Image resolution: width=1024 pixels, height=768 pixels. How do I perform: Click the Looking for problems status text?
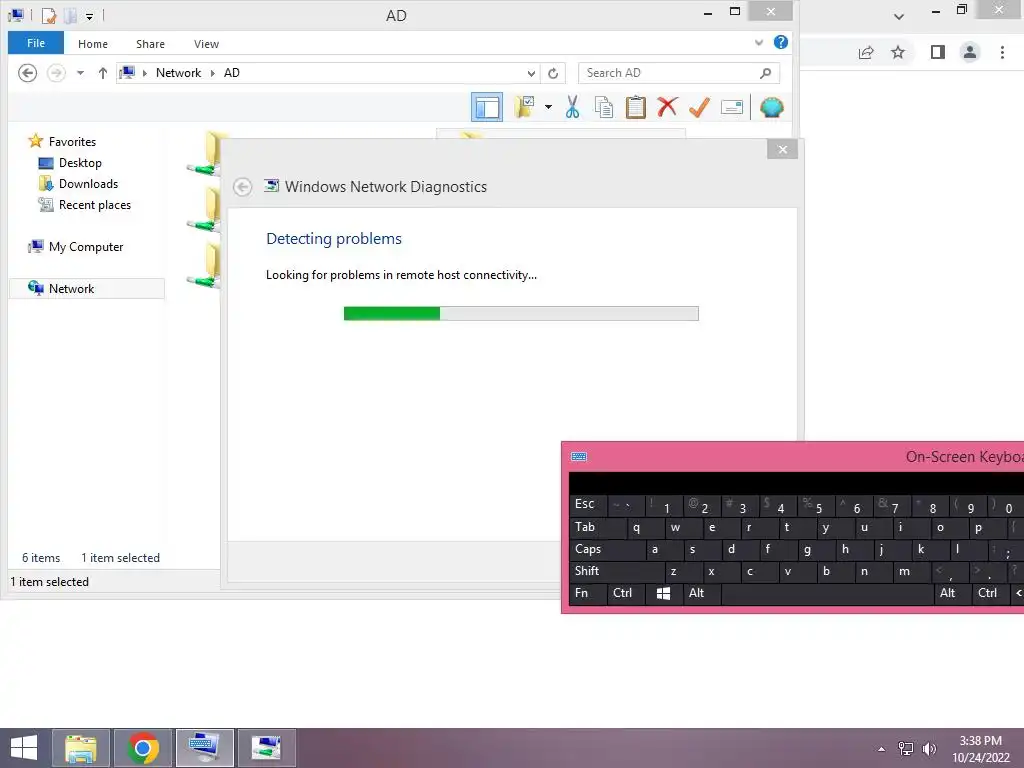click(401, 275)
